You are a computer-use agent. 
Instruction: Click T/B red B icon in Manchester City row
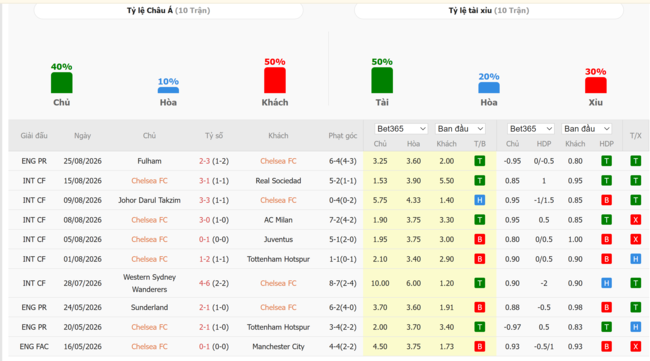coord(480,346)
